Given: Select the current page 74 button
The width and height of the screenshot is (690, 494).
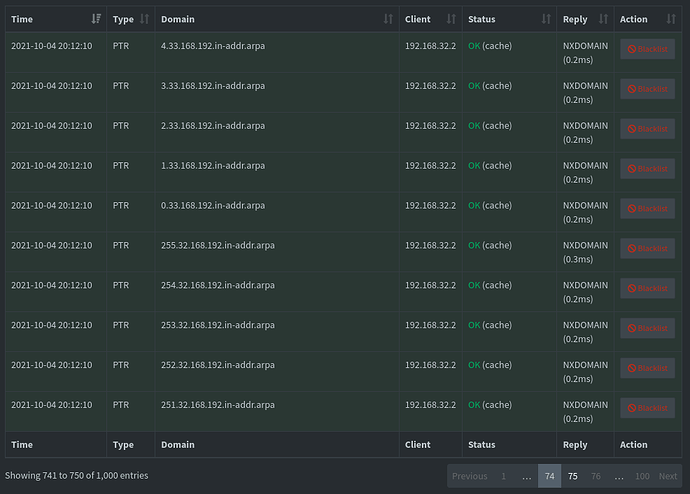Looking at the screenshot, I should 549,476.
